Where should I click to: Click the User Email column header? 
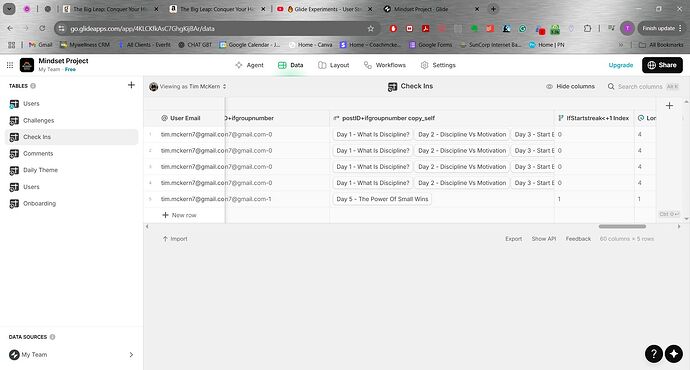(x=185, y=118)
